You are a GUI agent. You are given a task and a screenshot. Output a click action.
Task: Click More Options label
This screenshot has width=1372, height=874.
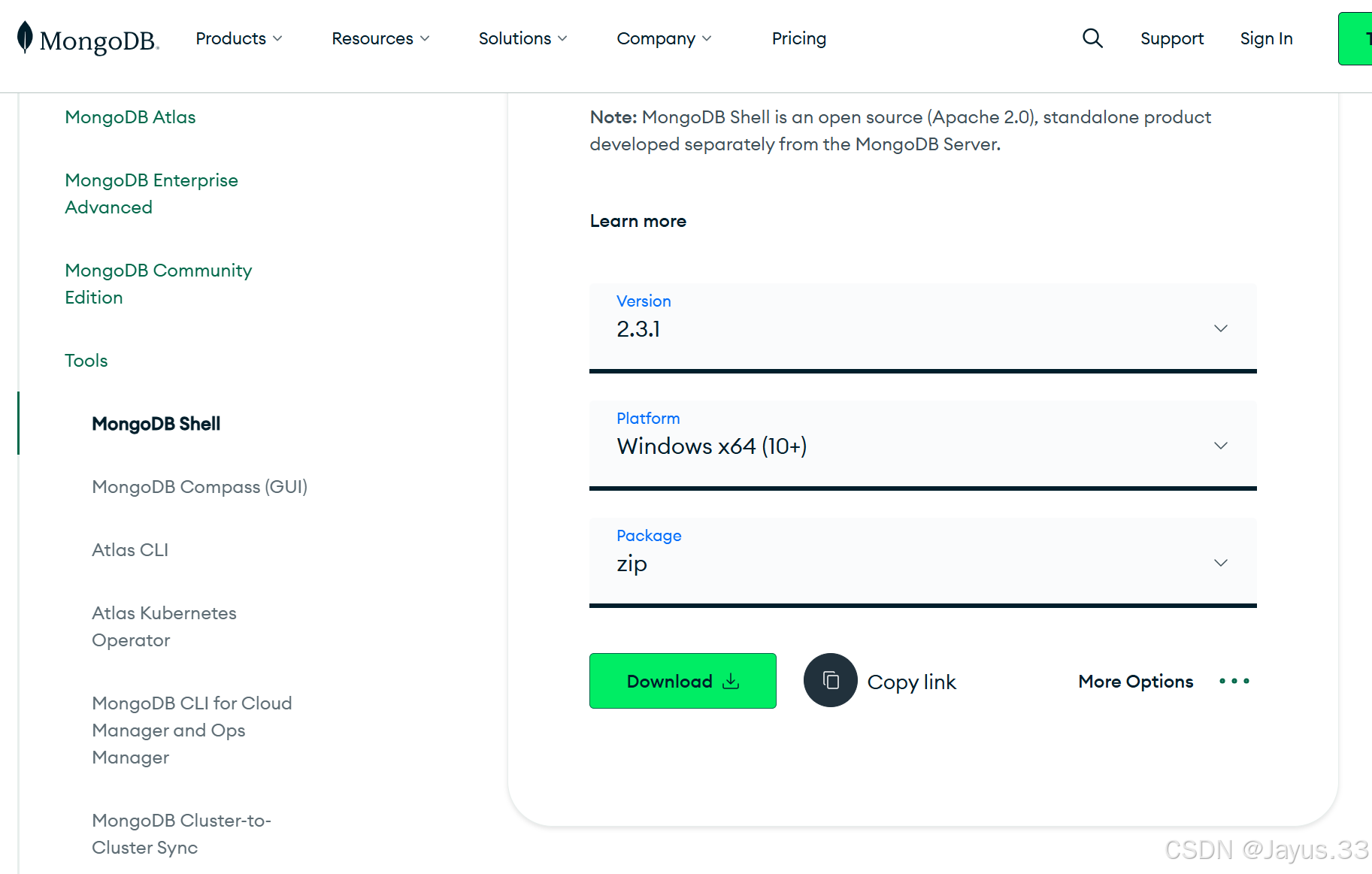(x=1135, y=682)
